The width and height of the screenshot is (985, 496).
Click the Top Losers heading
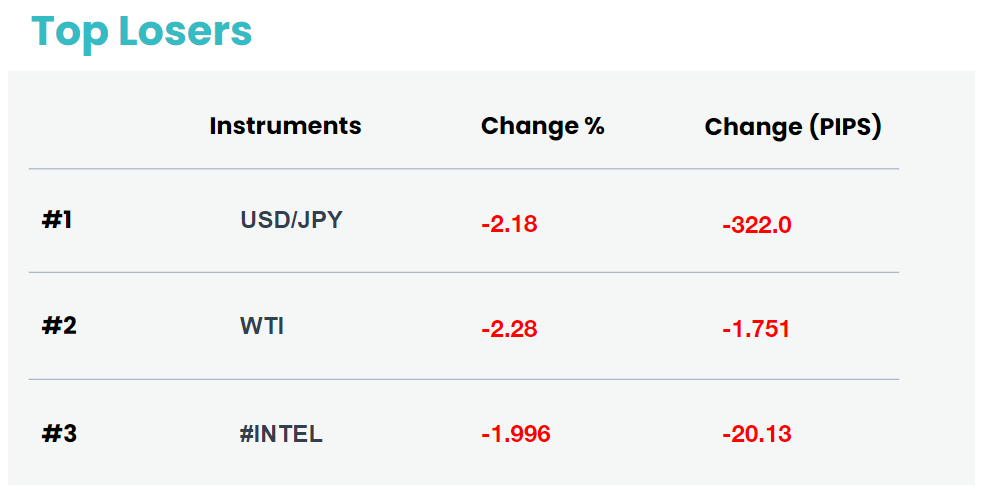coord(141,32)
